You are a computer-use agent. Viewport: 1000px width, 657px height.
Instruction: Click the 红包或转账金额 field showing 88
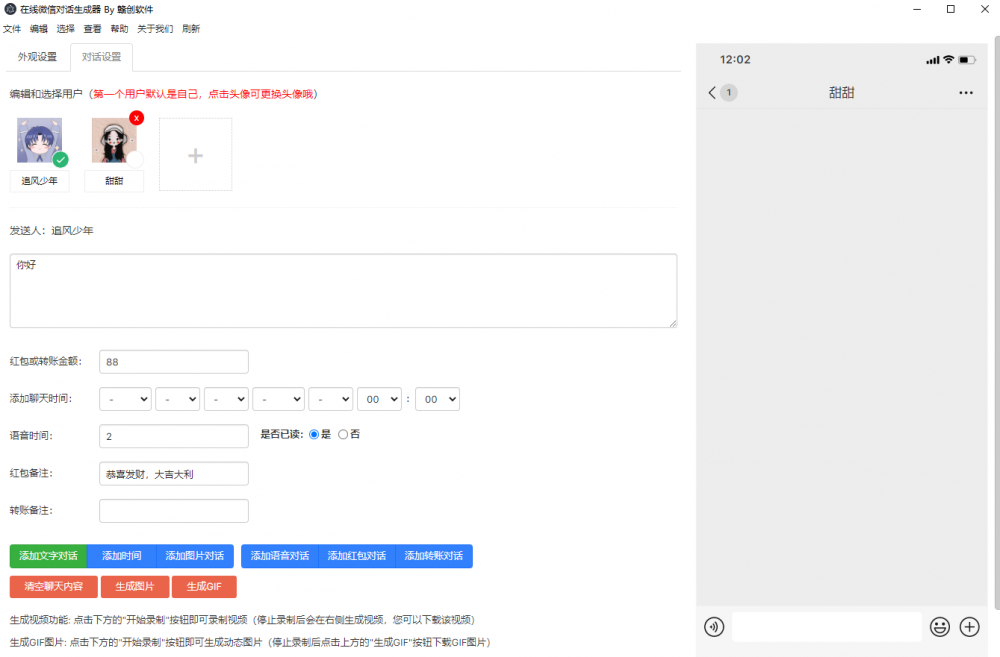(173, 362)
